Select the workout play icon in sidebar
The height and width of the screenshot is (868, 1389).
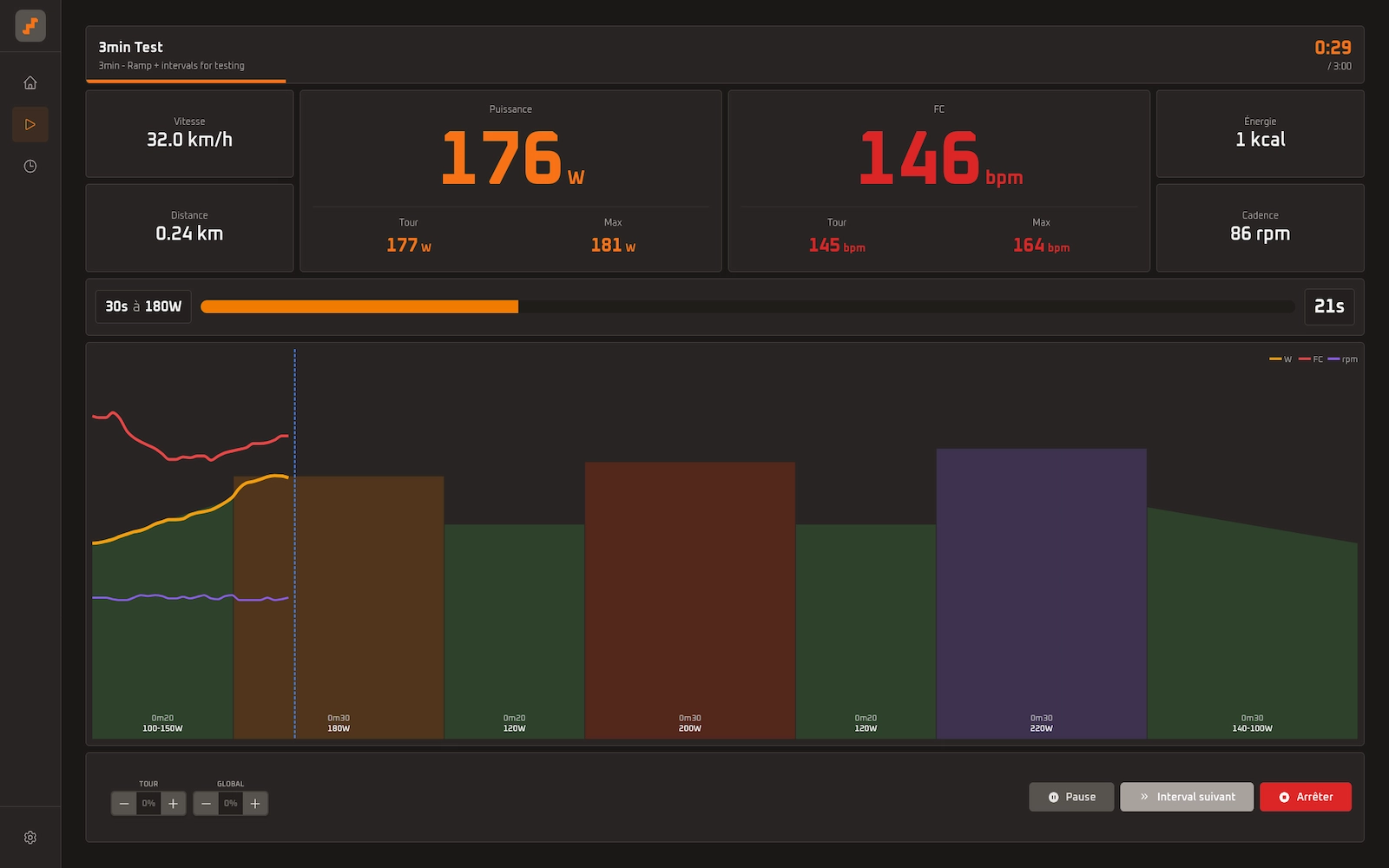click(30, 124)
